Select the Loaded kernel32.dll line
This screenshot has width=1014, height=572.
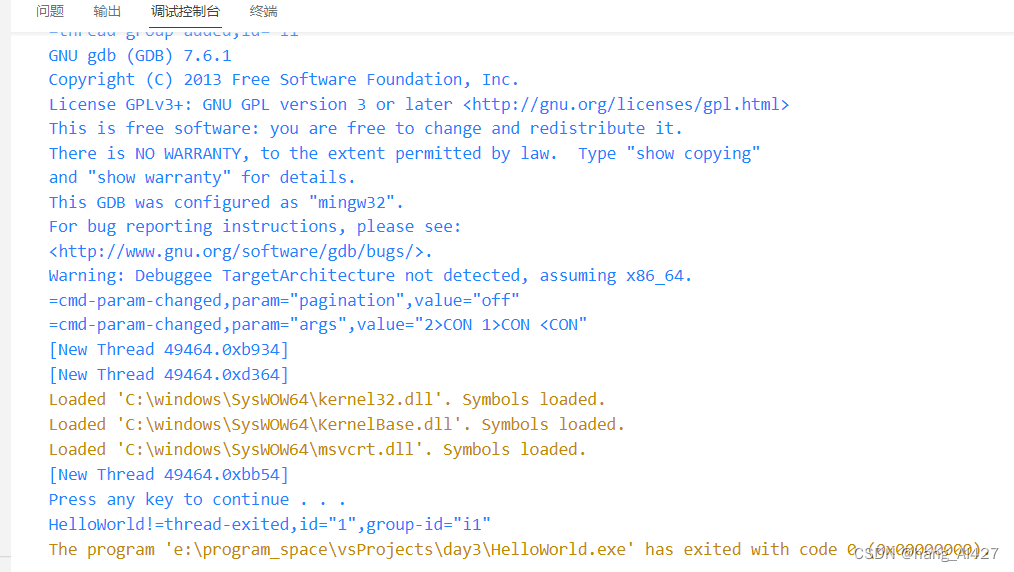327,399
